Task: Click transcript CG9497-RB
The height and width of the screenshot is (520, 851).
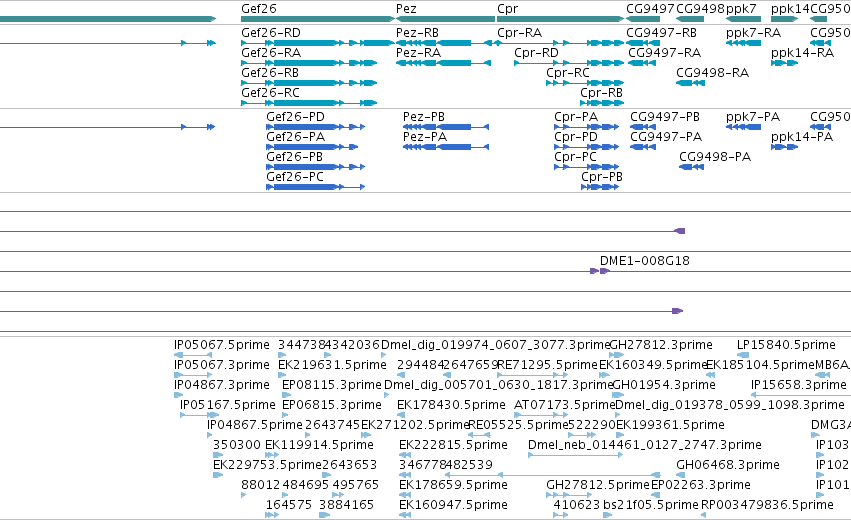Action: coord(662,33)
